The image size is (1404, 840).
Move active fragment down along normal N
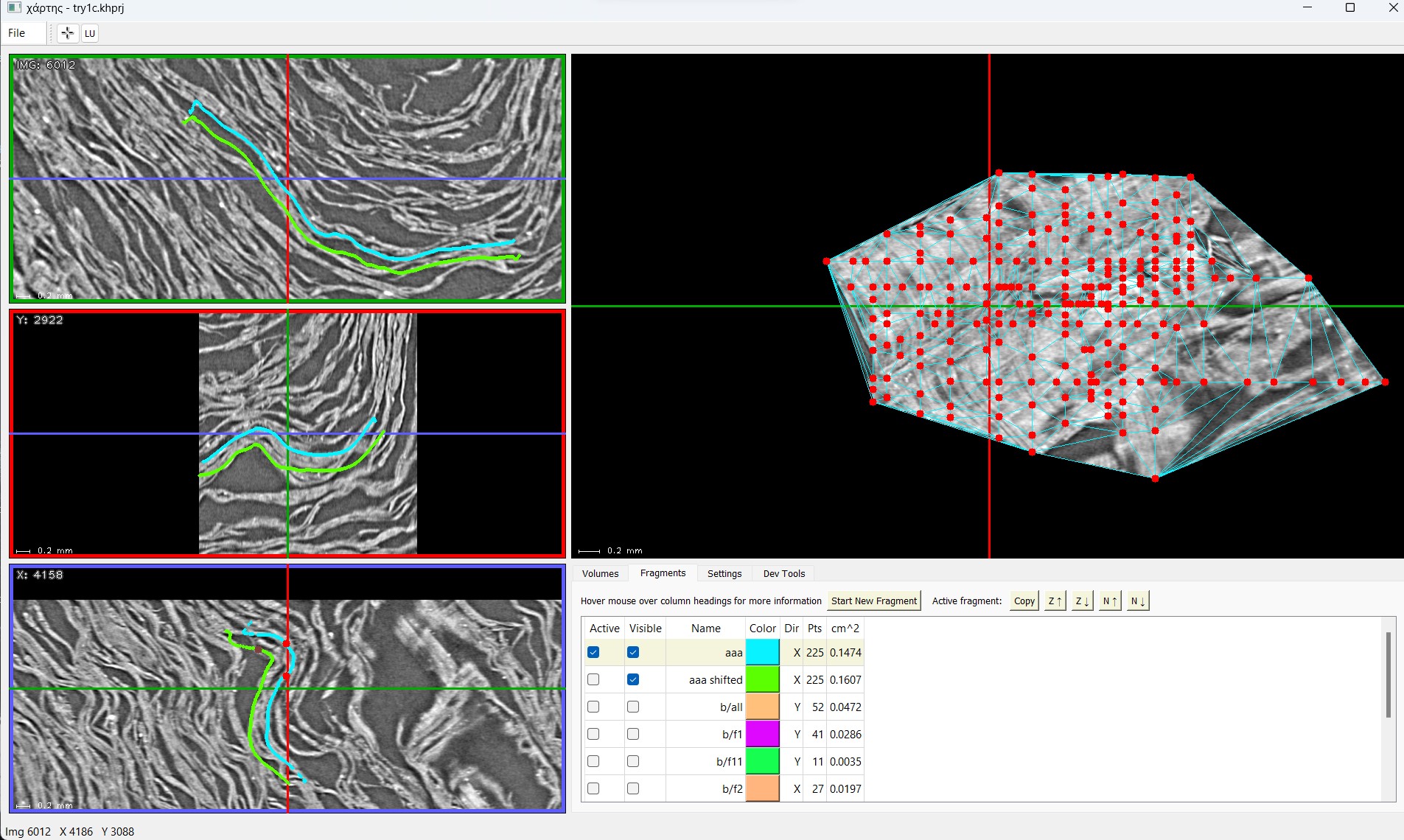click(1138, 601)
